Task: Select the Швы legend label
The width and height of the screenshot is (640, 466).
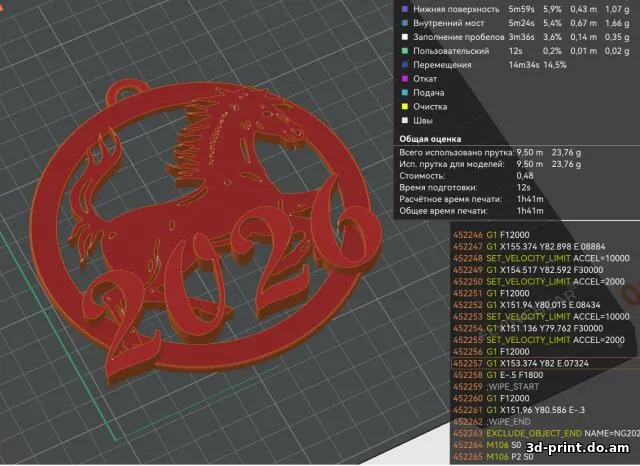Action: coord(423,120)
